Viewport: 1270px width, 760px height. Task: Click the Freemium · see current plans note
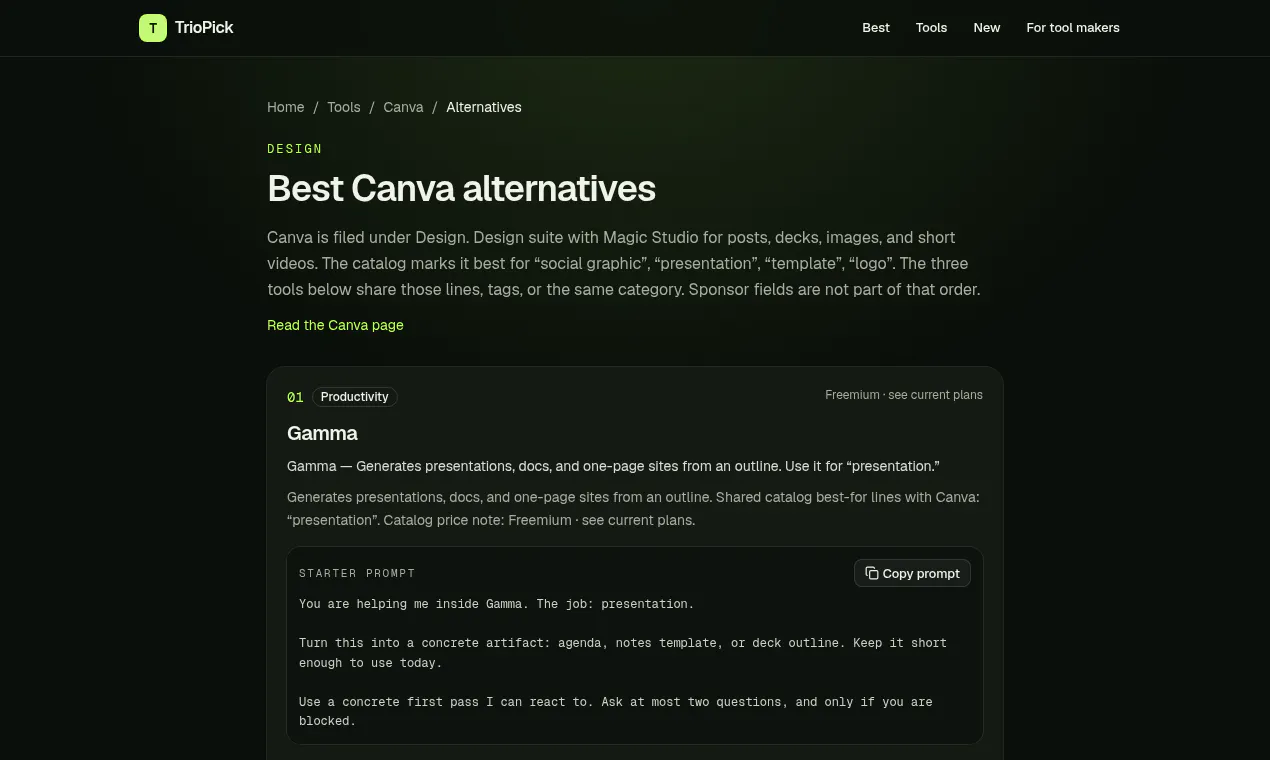coord(904,395)
